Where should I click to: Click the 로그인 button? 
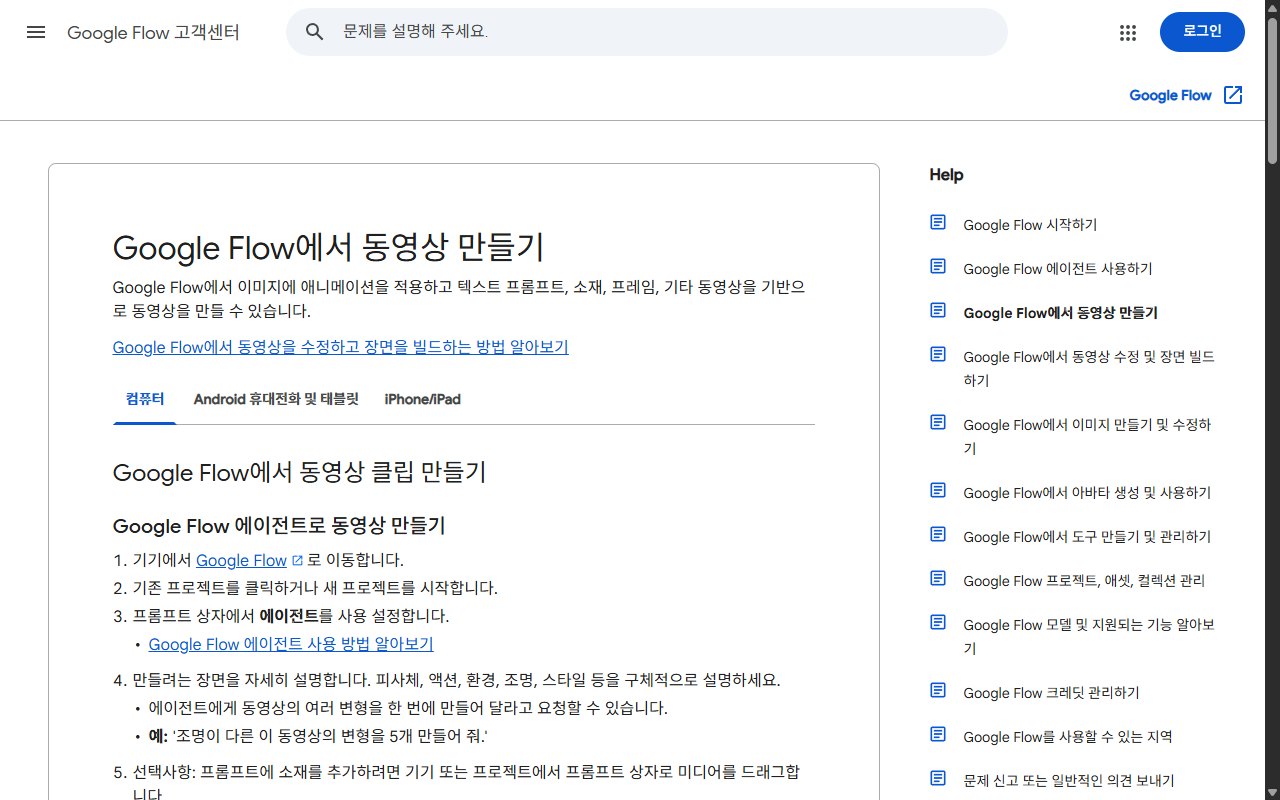(1202, 32)
